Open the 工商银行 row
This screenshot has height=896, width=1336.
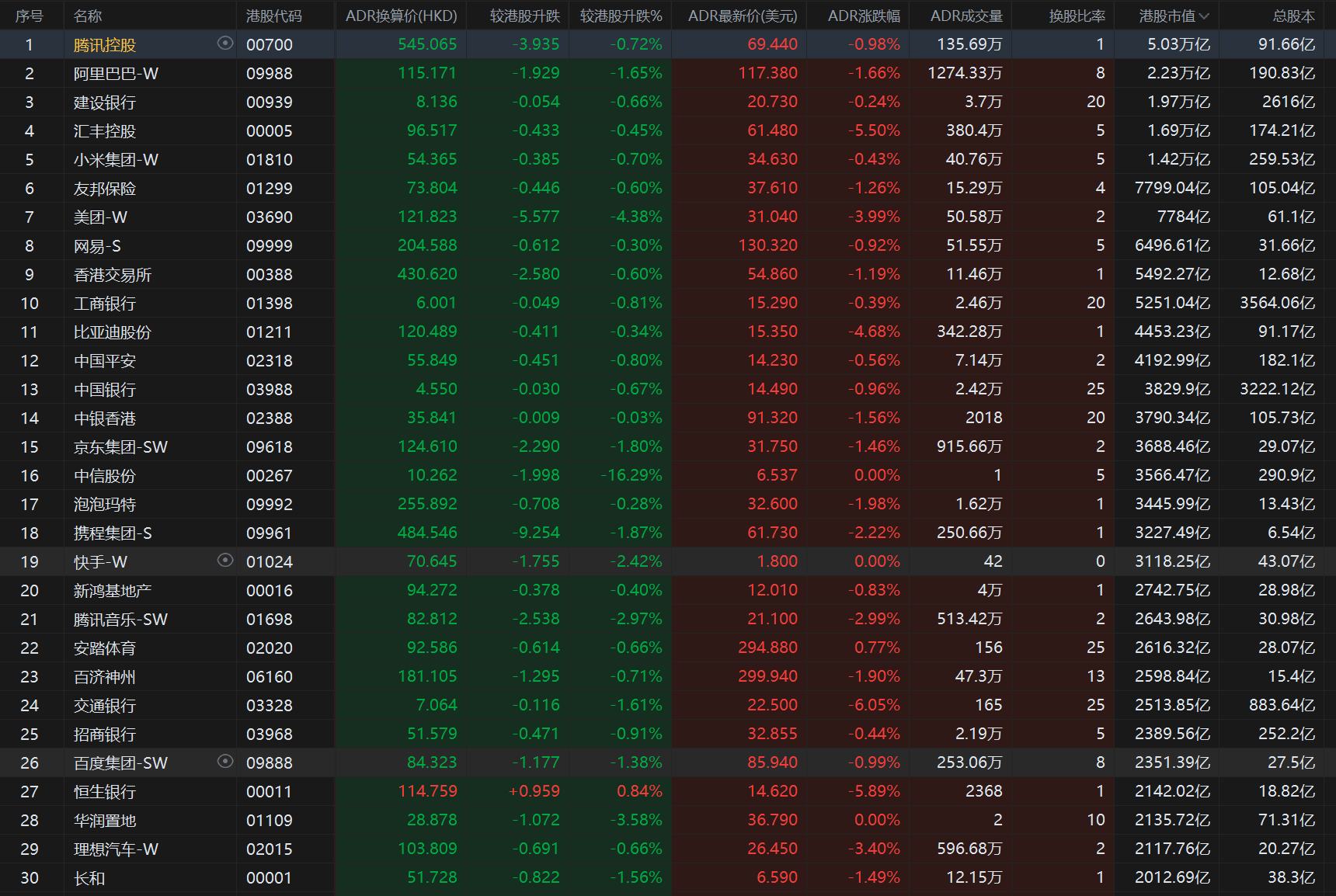(x=668, y=303)
